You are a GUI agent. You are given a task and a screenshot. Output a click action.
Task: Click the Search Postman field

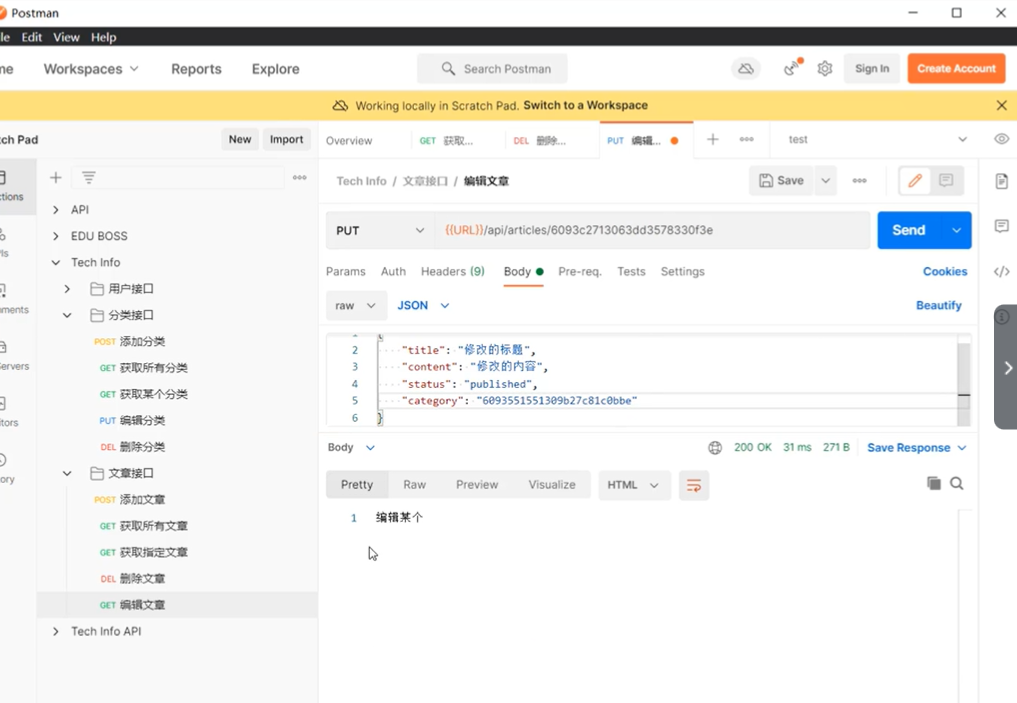(492, 69)
